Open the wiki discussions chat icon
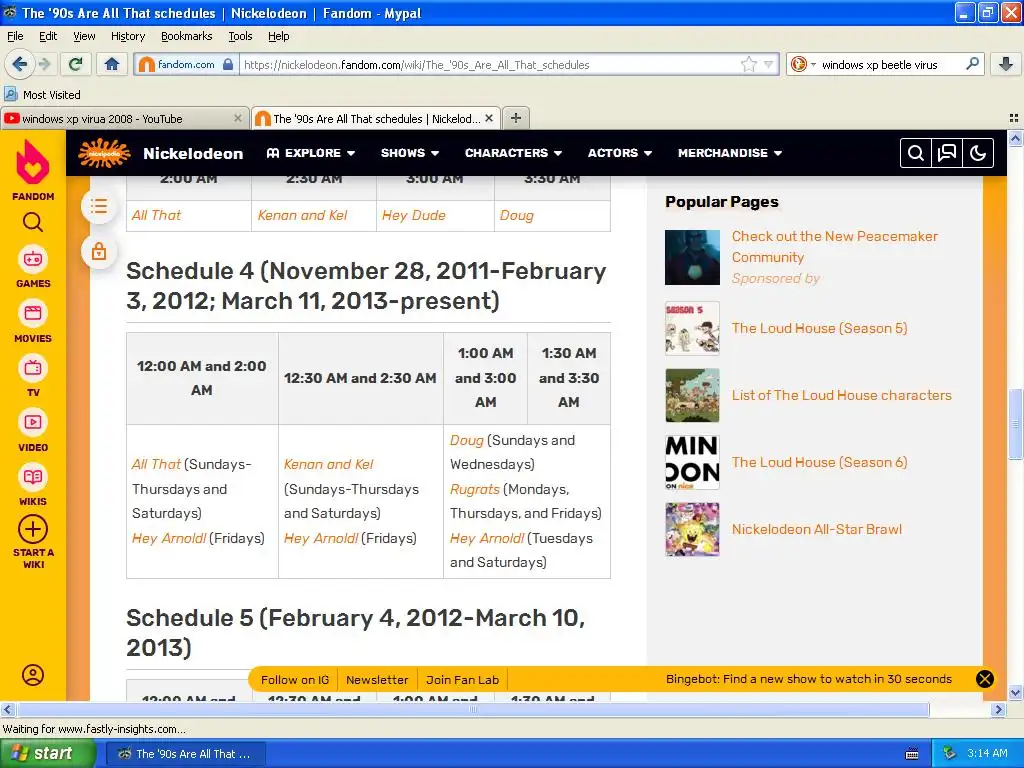 [946, 153]
